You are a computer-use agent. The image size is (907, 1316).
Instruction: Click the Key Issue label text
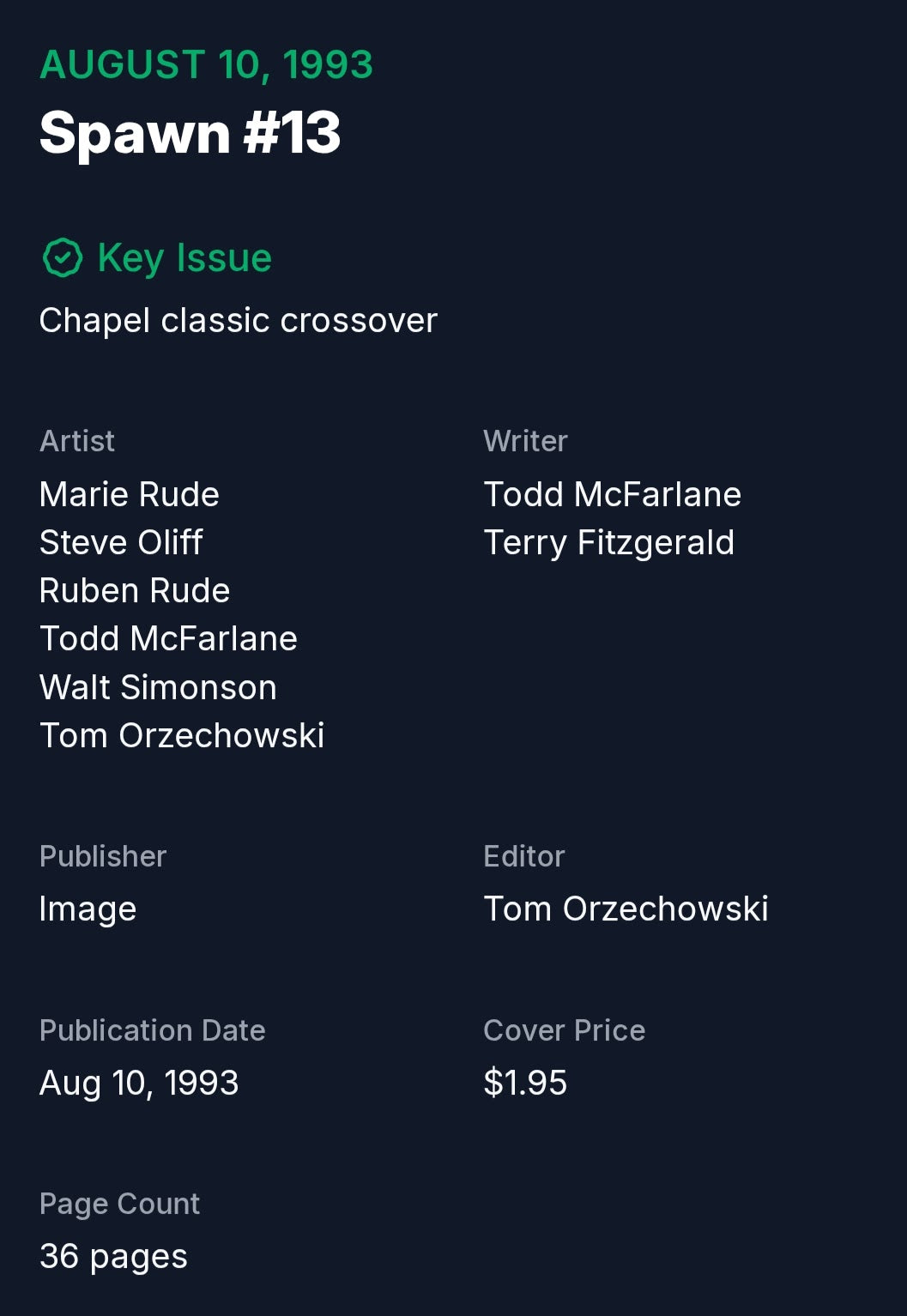point(184,257)
